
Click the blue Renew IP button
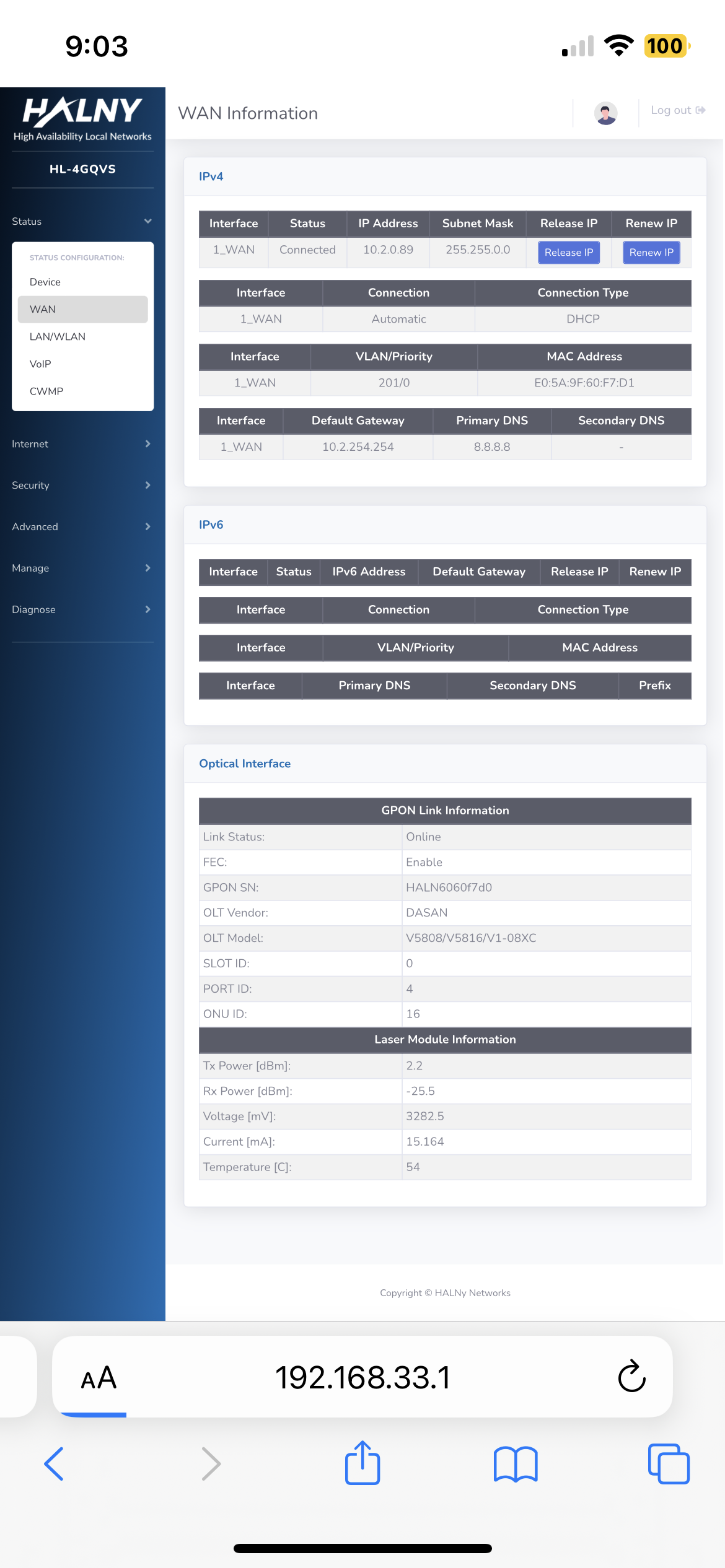pyautogui.click(x=651, y=252)
